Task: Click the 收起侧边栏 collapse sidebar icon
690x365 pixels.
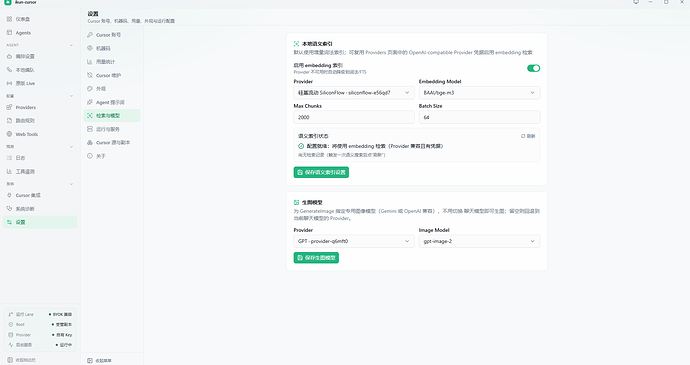Action: (10, 360)
